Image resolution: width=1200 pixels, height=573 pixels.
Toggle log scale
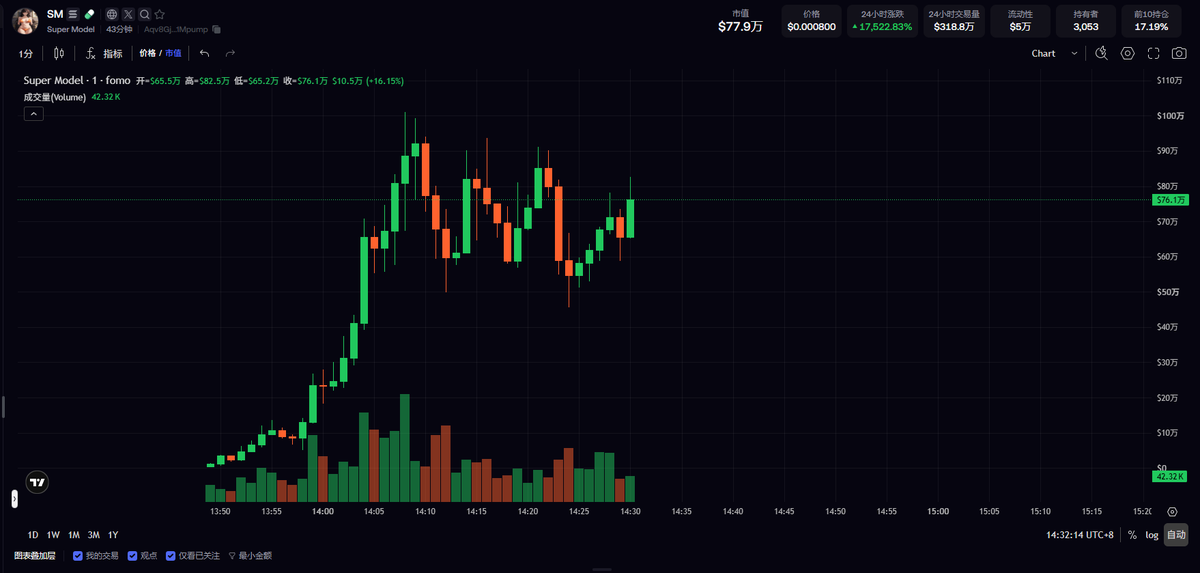coord(1152,535)
